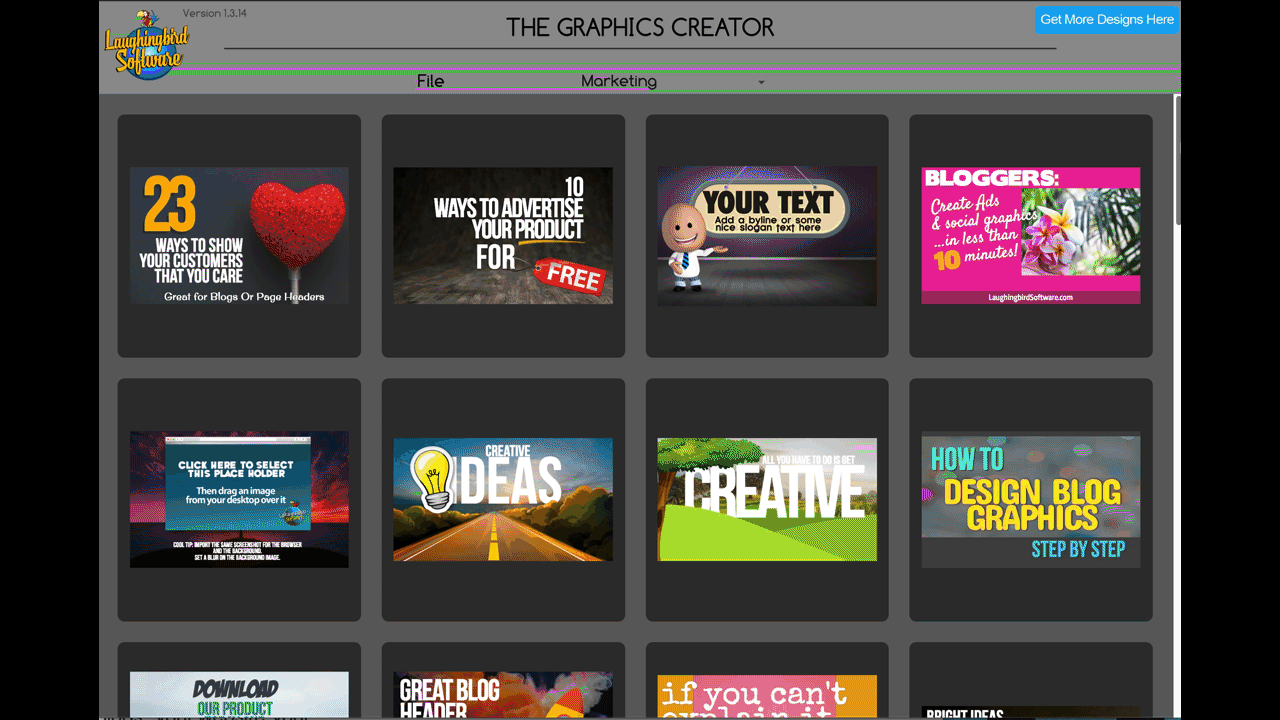Select the pink Bloggers ad template

(x=1030, y=236)
